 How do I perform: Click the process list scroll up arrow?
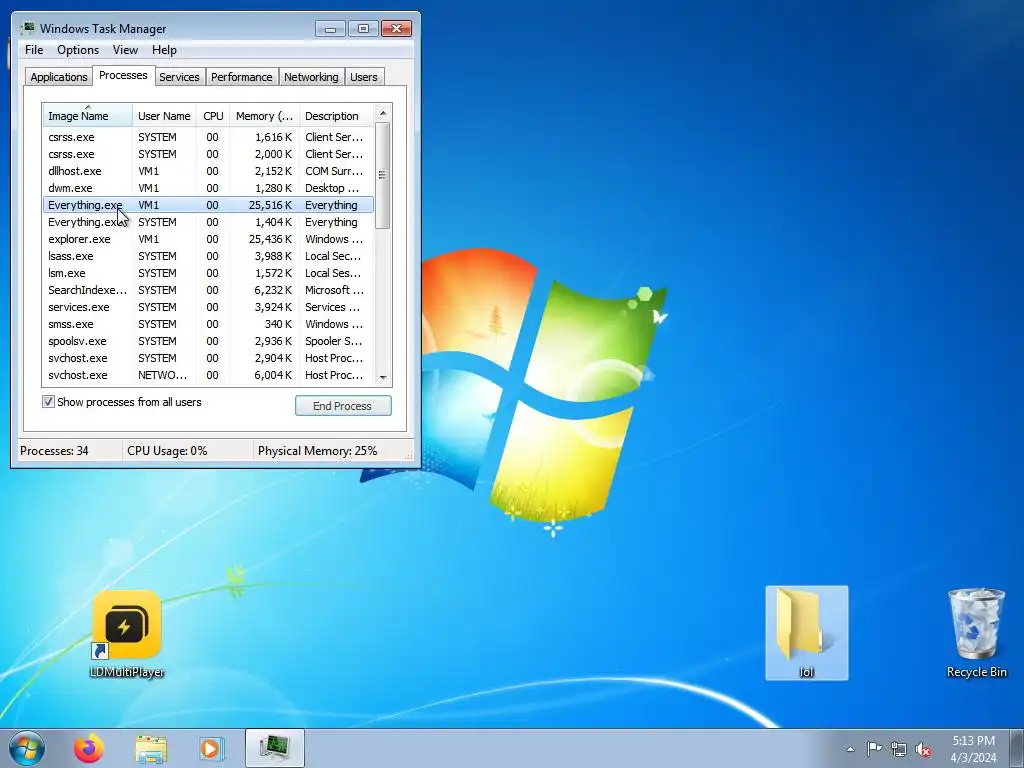pos(383,113)
